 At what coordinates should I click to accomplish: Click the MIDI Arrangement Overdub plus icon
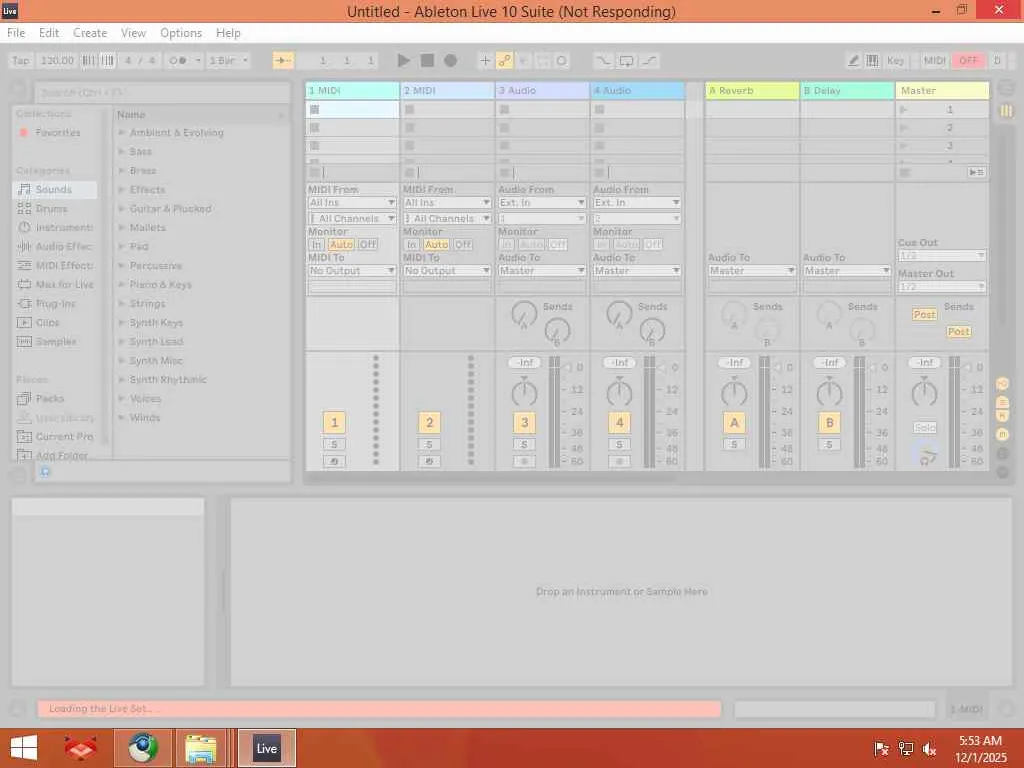(x=485, y=61)
